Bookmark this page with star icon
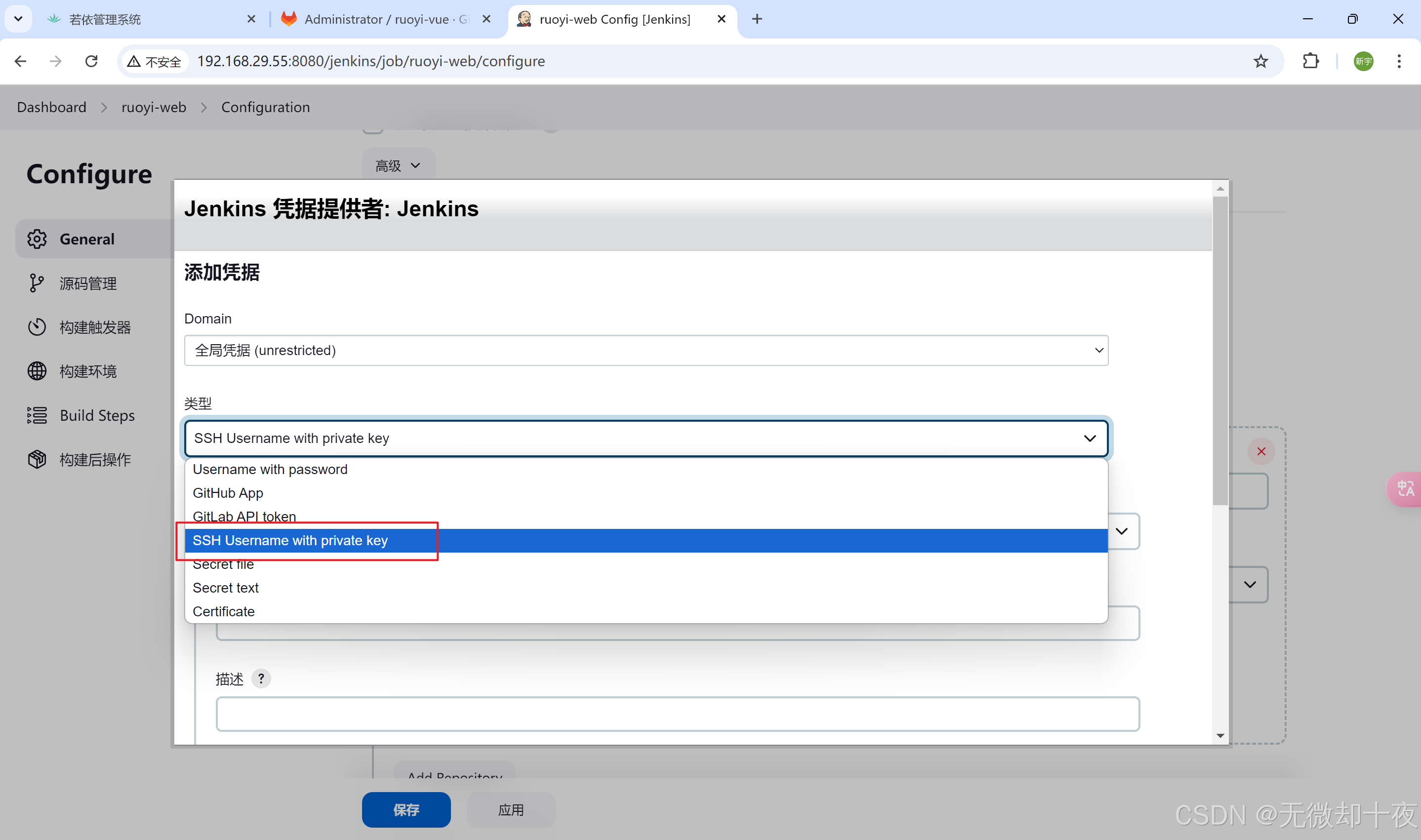This screenshot has height=840, width=1421. [x=1261, y=61]
